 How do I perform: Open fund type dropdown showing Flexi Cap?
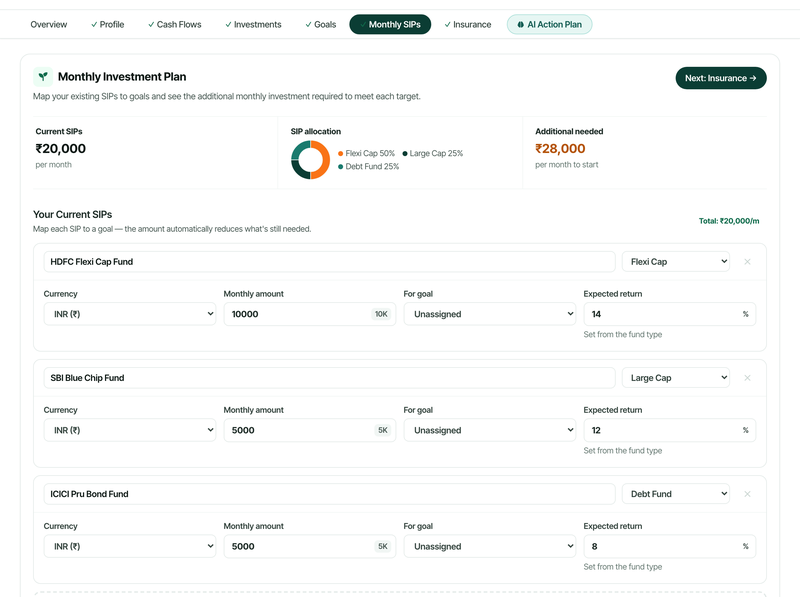[676, 262]
